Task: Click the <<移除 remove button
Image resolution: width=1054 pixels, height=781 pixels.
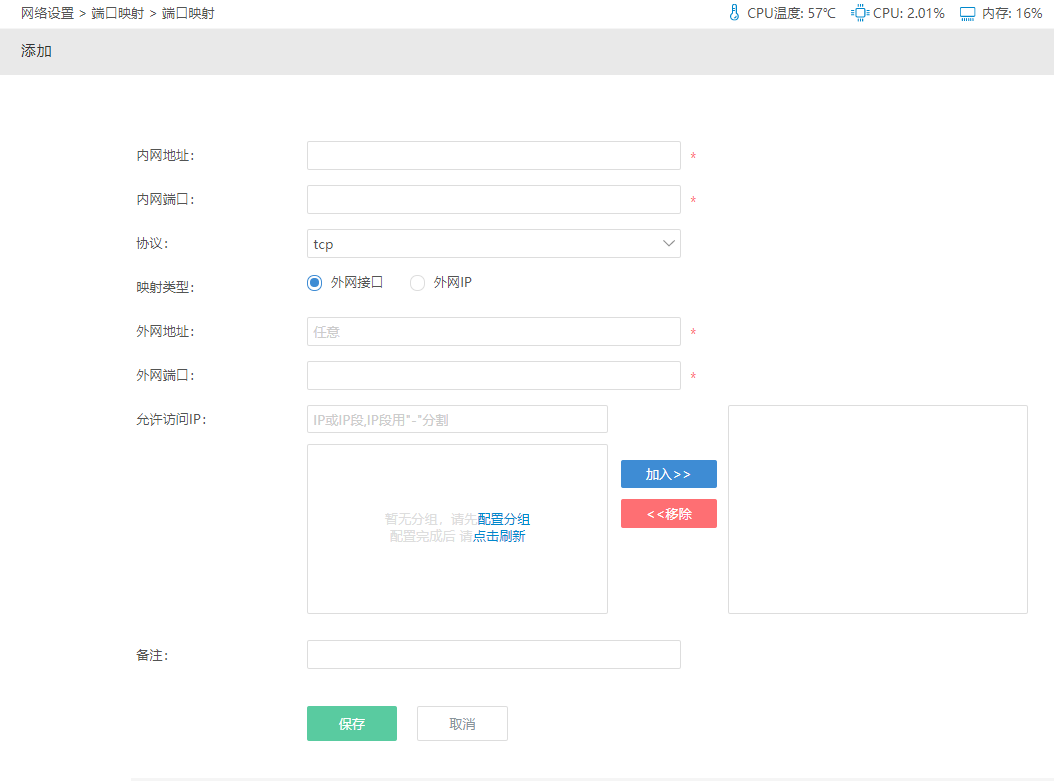Action: [x=668, y=513]
